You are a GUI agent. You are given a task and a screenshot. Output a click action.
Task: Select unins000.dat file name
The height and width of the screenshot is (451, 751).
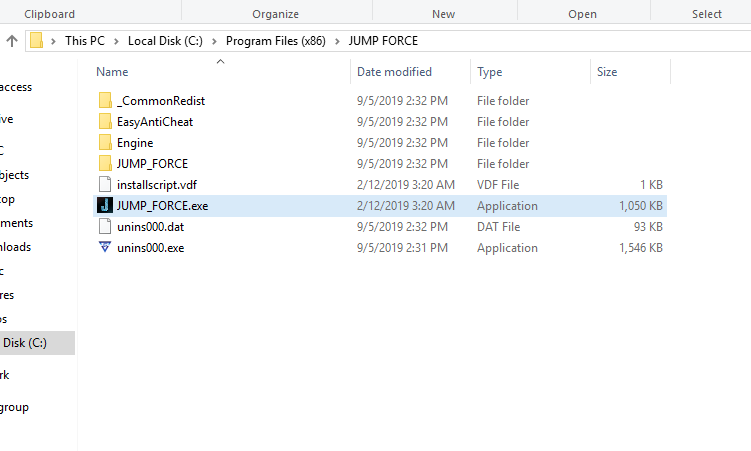(x=150, y=227)
